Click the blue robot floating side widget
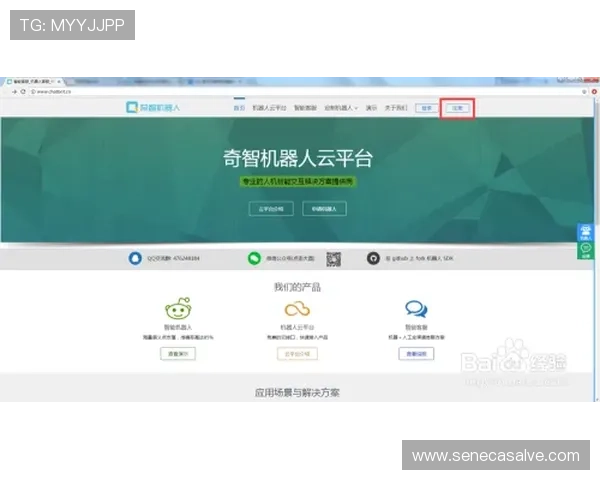600x480 pixels. pos(585,232)
